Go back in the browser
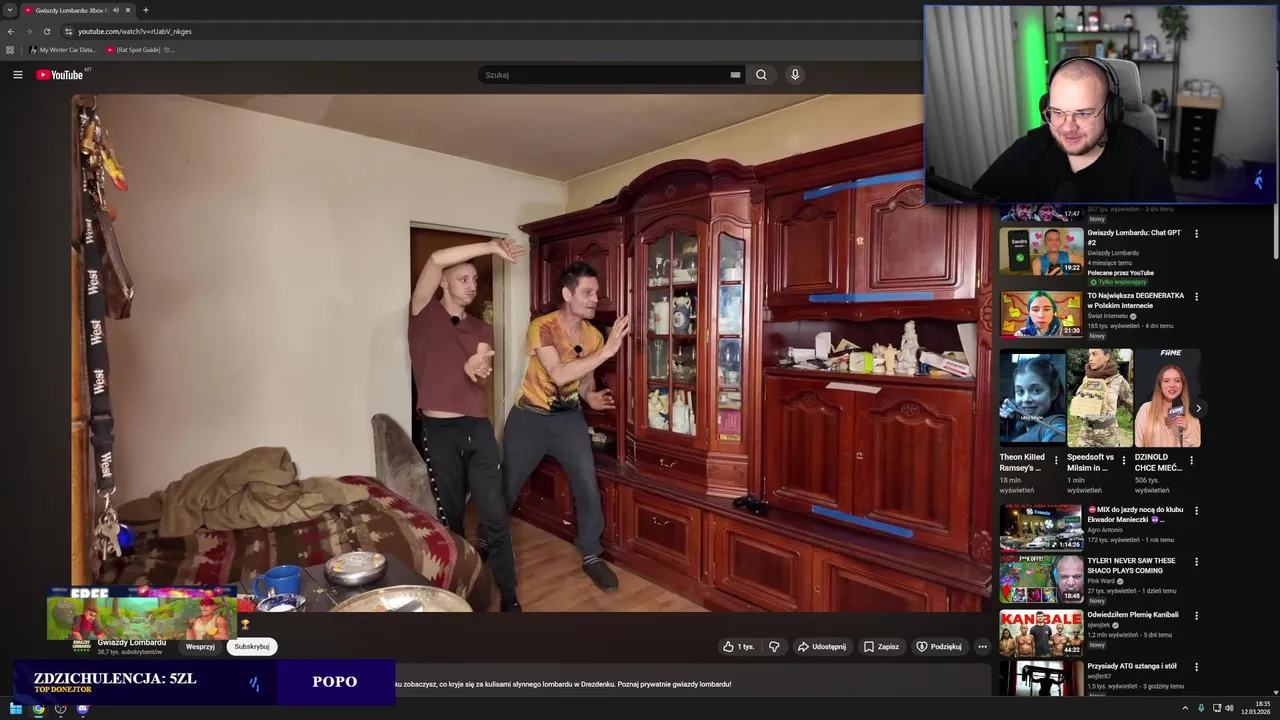The image size is (1280, 720). 11,31
